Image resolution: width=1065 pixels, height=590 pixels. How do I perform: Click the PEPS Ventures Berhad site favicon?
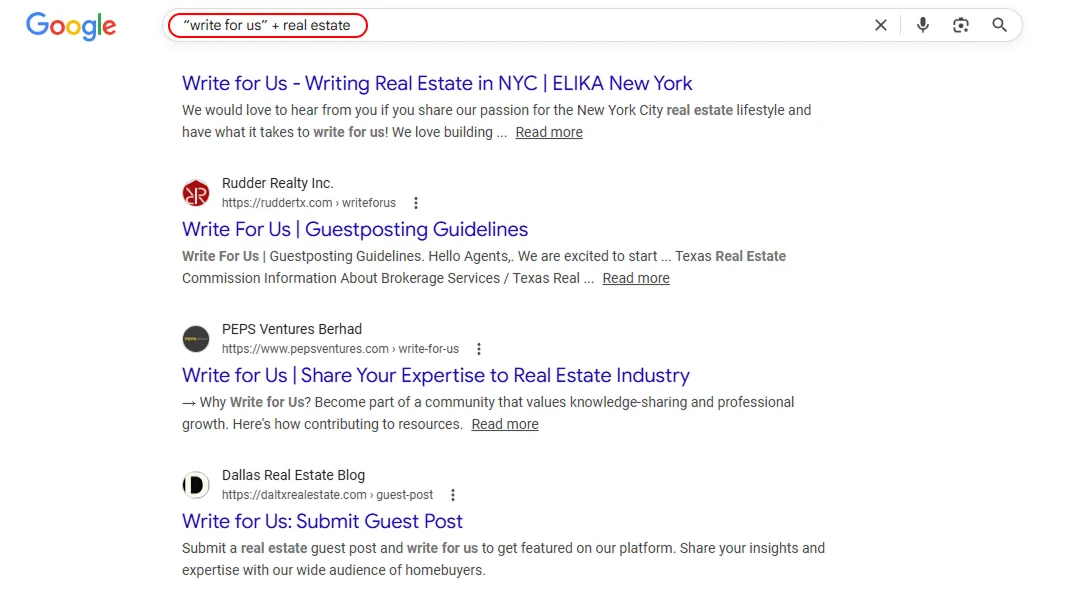(x=195, y=338)
